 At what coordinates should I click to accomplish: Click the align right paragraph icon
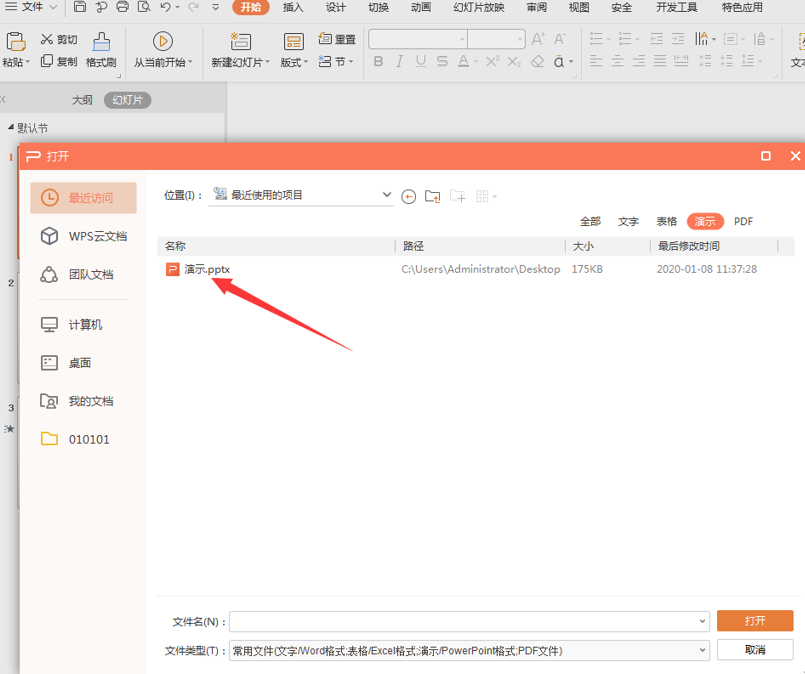639,62
